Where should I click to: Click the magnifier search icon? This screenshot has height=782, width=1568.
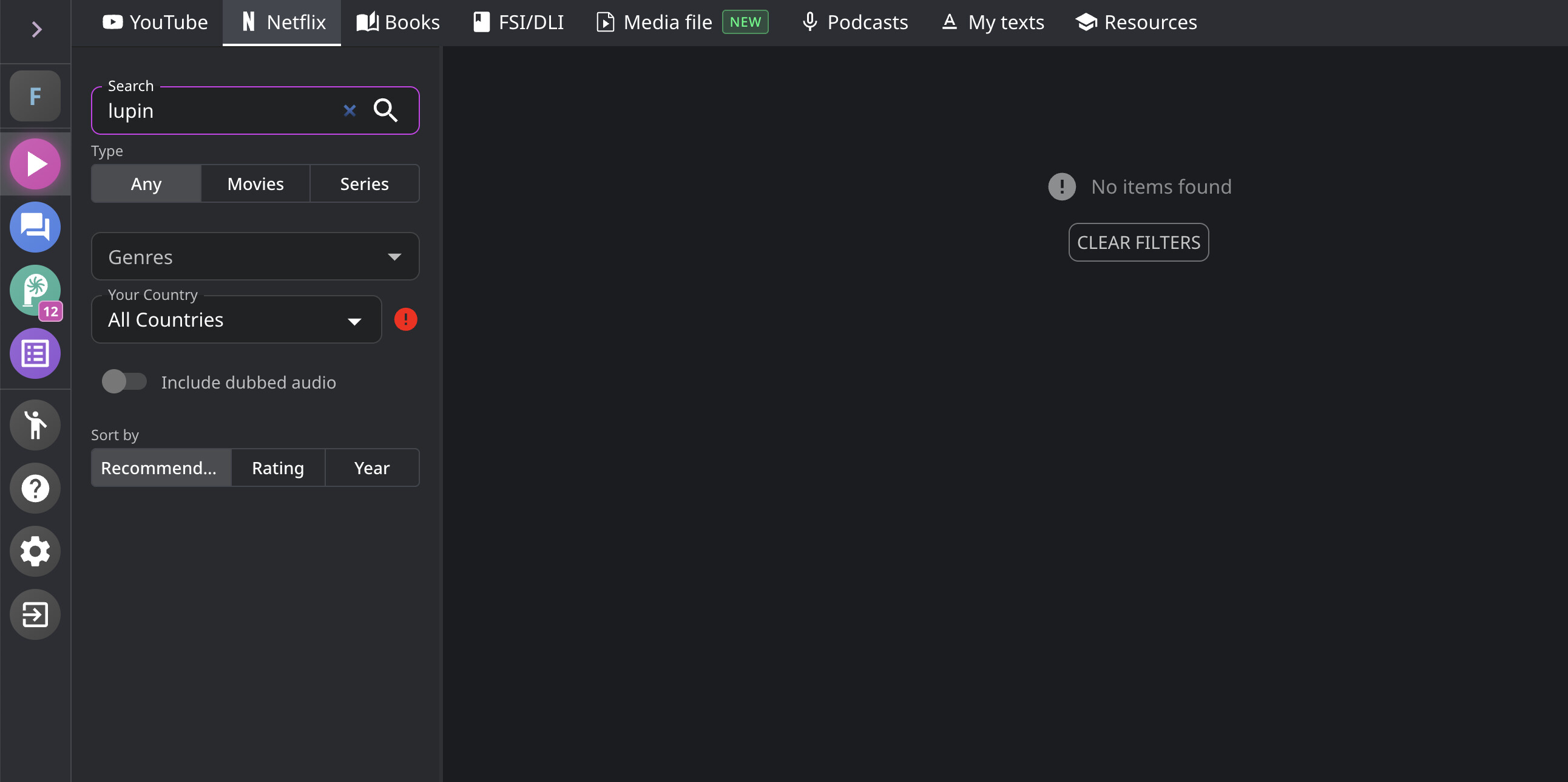[385, 110]
